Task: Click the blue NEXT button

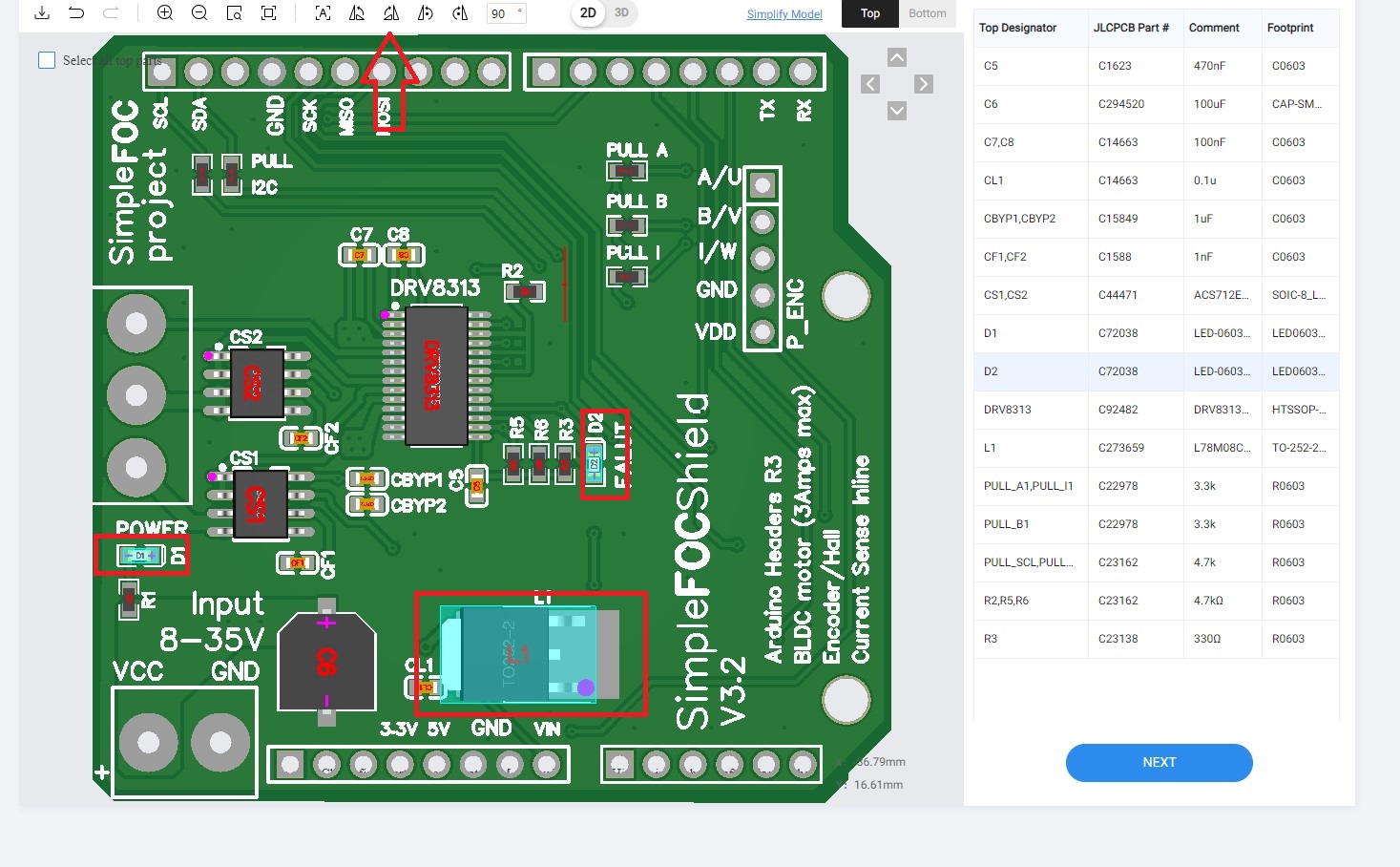Action: click(x=1159, y=762)
